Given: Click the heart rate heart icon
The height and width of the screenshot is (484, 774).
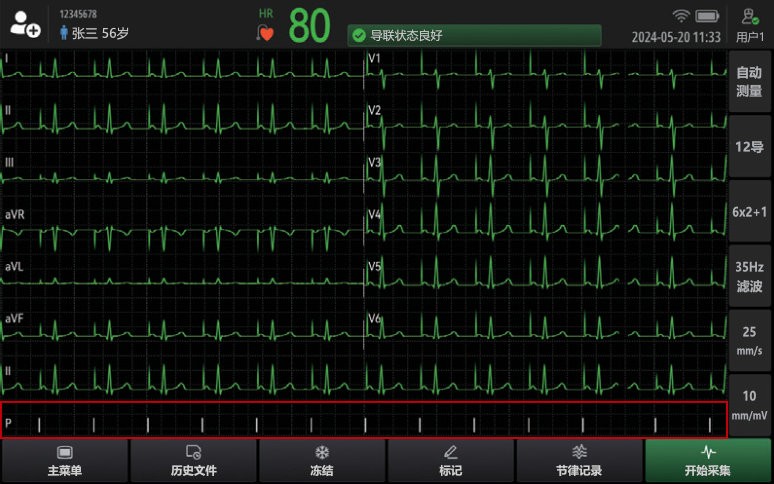Looking at the screenshot, I should 266,33.
